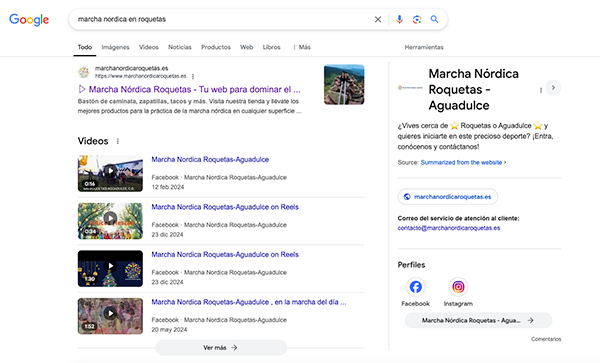
Task: Open the Facebook profile icon
Action: pyautogui.click(x=416, y=287)
